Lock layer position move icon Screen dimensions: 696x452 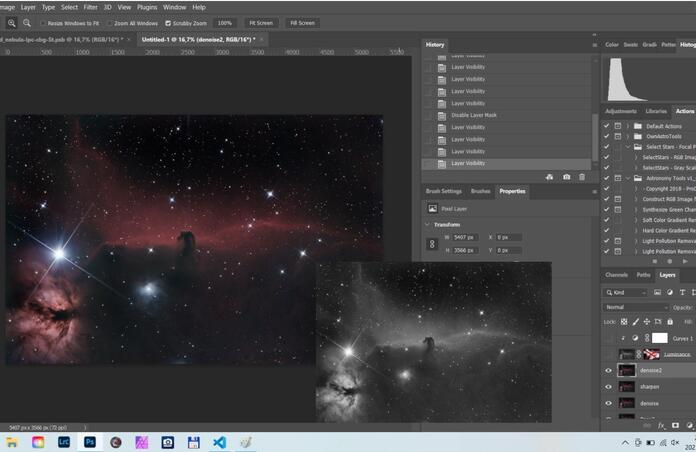[647, 321]
